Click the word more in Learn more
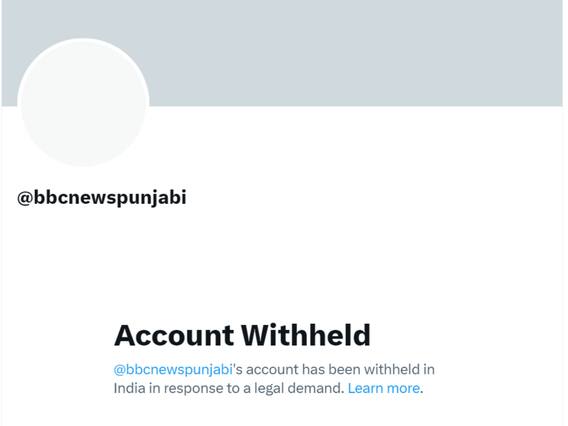568x426 pixels. [403, 389]
